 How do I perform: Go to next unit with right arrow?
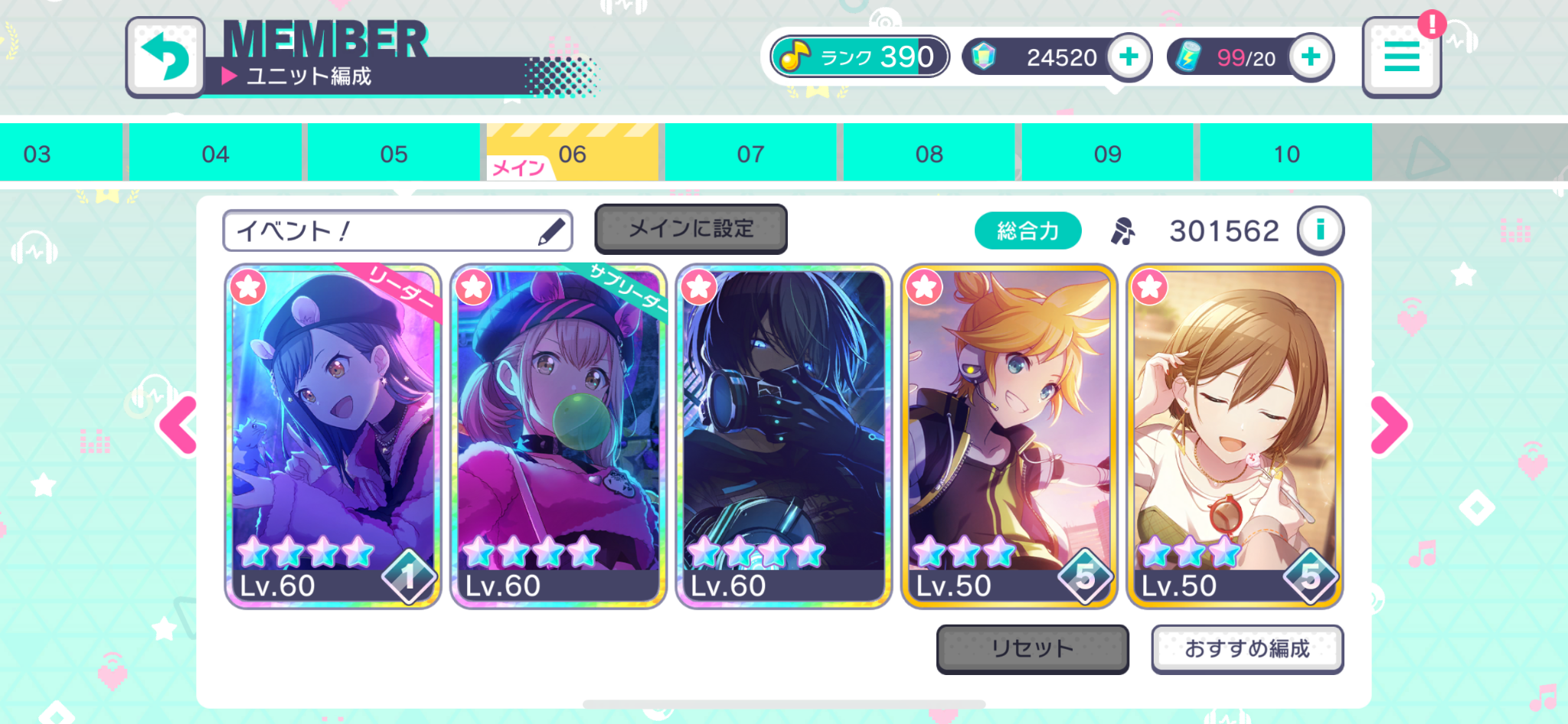(x=1388, y=426)
